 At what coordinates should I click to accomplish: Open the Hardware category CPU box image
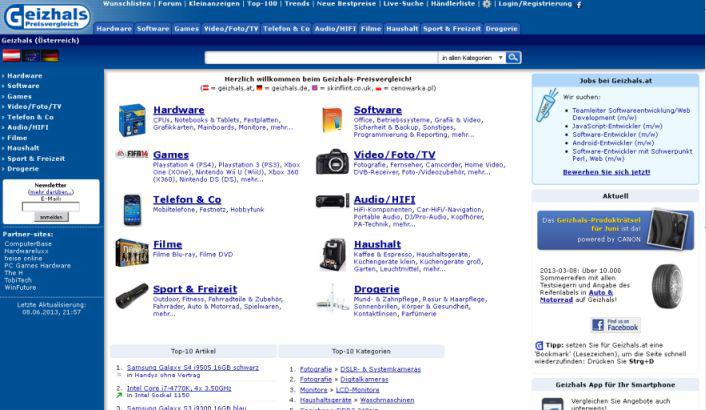pos(132,120)
